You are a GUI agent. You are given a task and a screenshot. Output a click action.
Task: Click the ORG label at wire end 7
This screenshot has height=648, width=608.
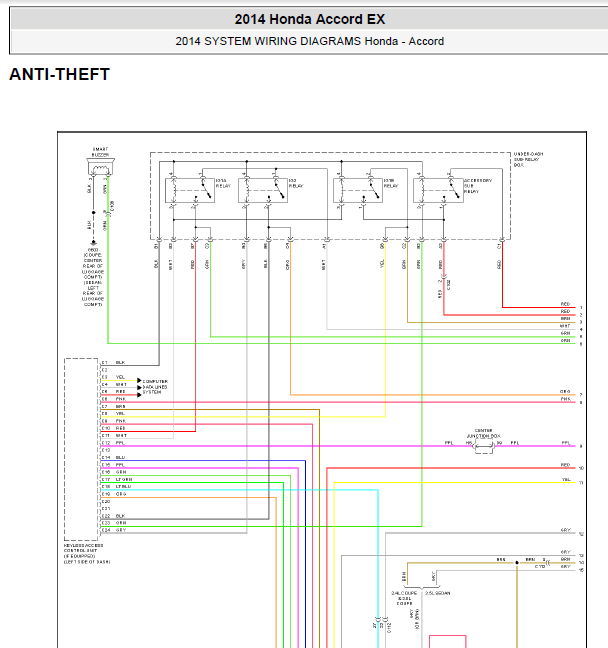(565, 391)
